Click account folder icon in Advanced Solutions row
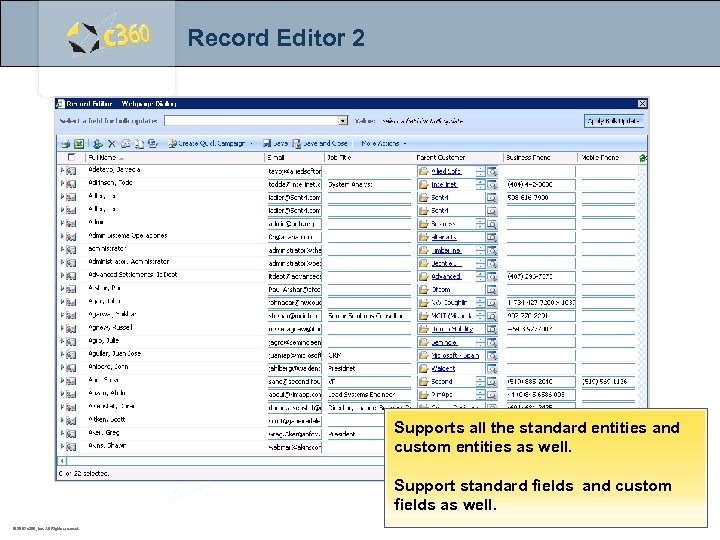This screenshot has width=720, height=540. pos(423,276)
